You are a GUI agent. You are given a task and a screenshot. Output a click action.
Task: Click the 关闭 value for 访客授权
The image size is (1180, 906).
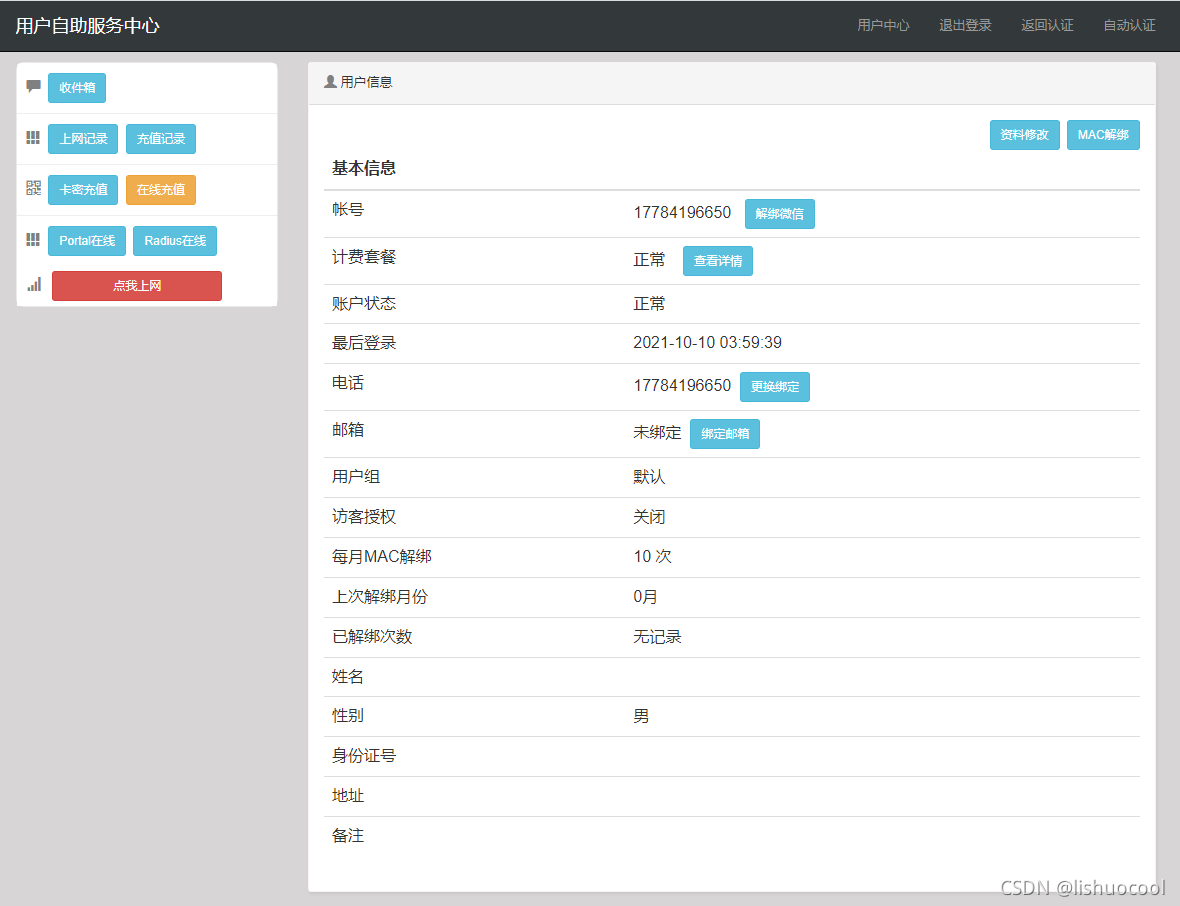649,517
